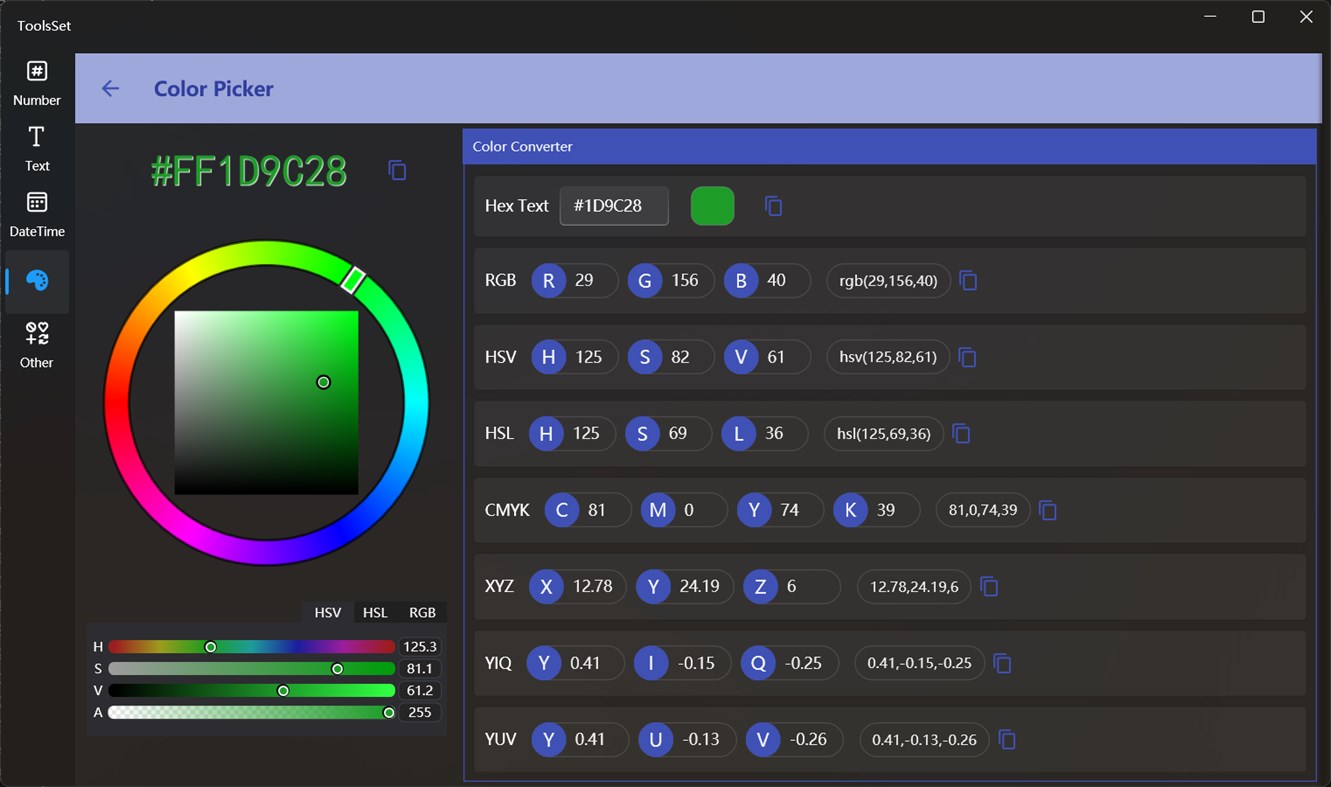Copy the XYZ 12.78,24.19,6 value
1331x787 pixels.
pos(989,587)
